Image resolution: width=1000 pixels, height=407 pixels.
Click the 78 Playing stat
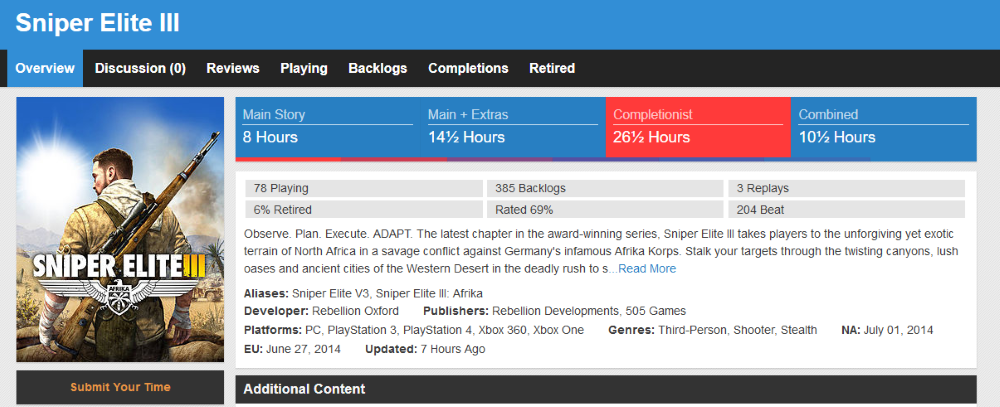[364, 188]
